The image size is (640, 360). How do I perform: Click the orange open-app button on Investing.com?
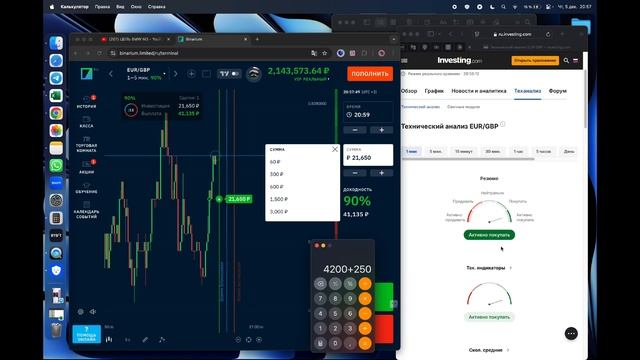click(x=535, y=60)
